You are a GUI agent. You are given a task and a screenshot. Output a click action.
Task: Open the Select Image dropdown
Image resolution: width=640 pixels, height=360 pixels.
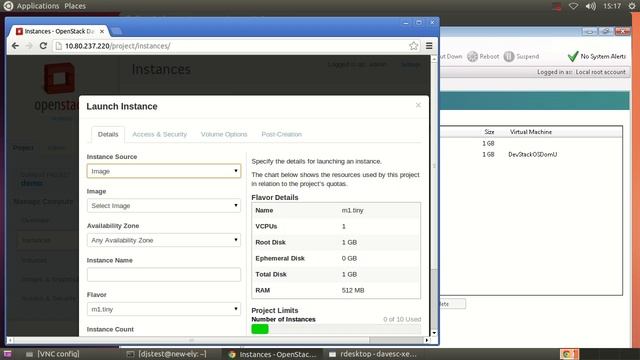pos(164,206)
